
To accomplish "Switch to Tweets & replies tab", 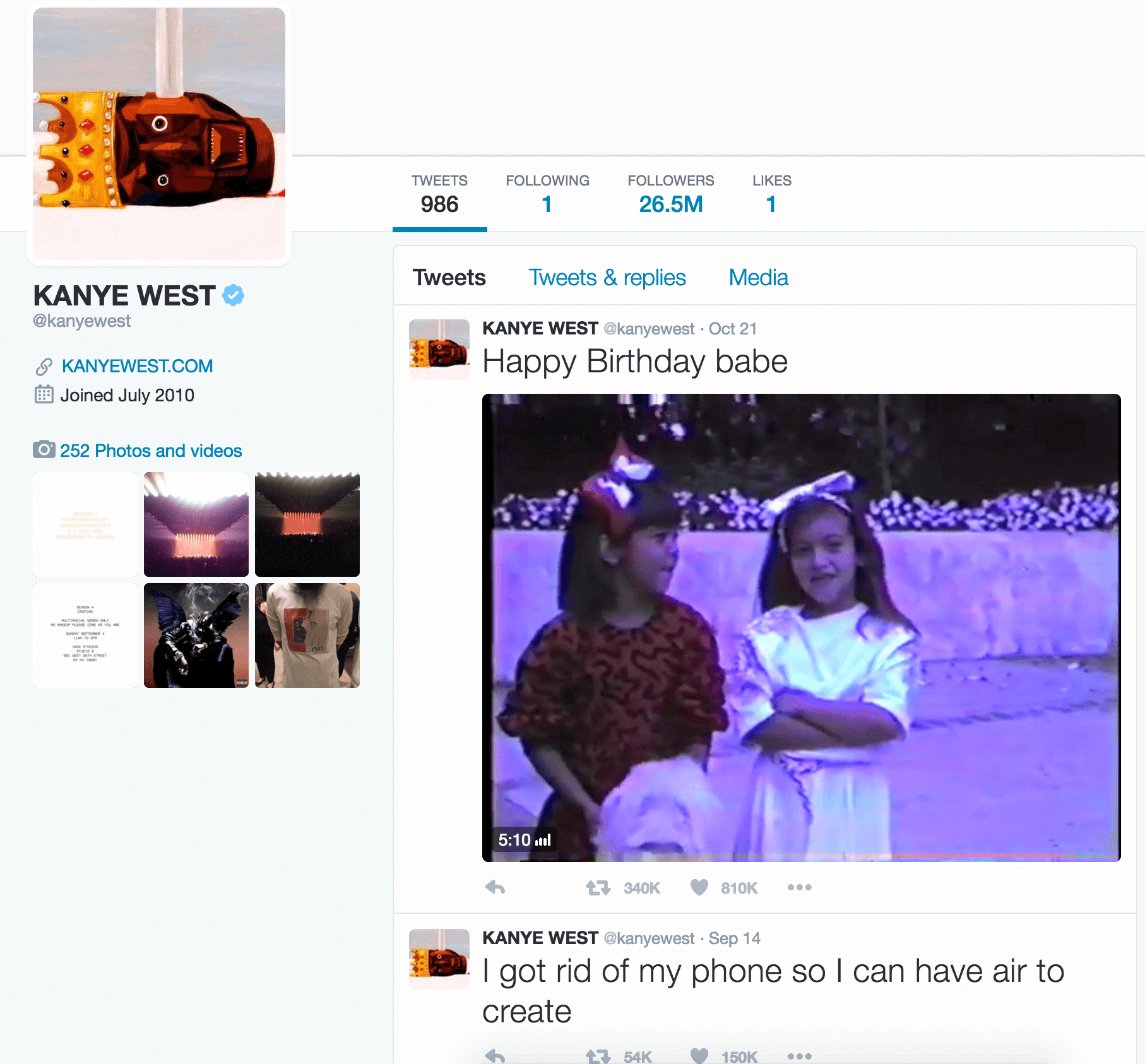I will [x=607, y=278].
